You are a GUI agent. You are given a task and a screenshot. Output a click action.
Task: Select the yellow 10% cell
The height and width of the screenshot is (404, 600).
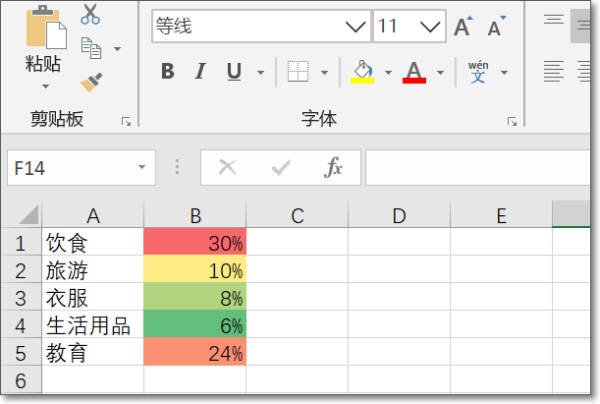[x=195, y=269]
